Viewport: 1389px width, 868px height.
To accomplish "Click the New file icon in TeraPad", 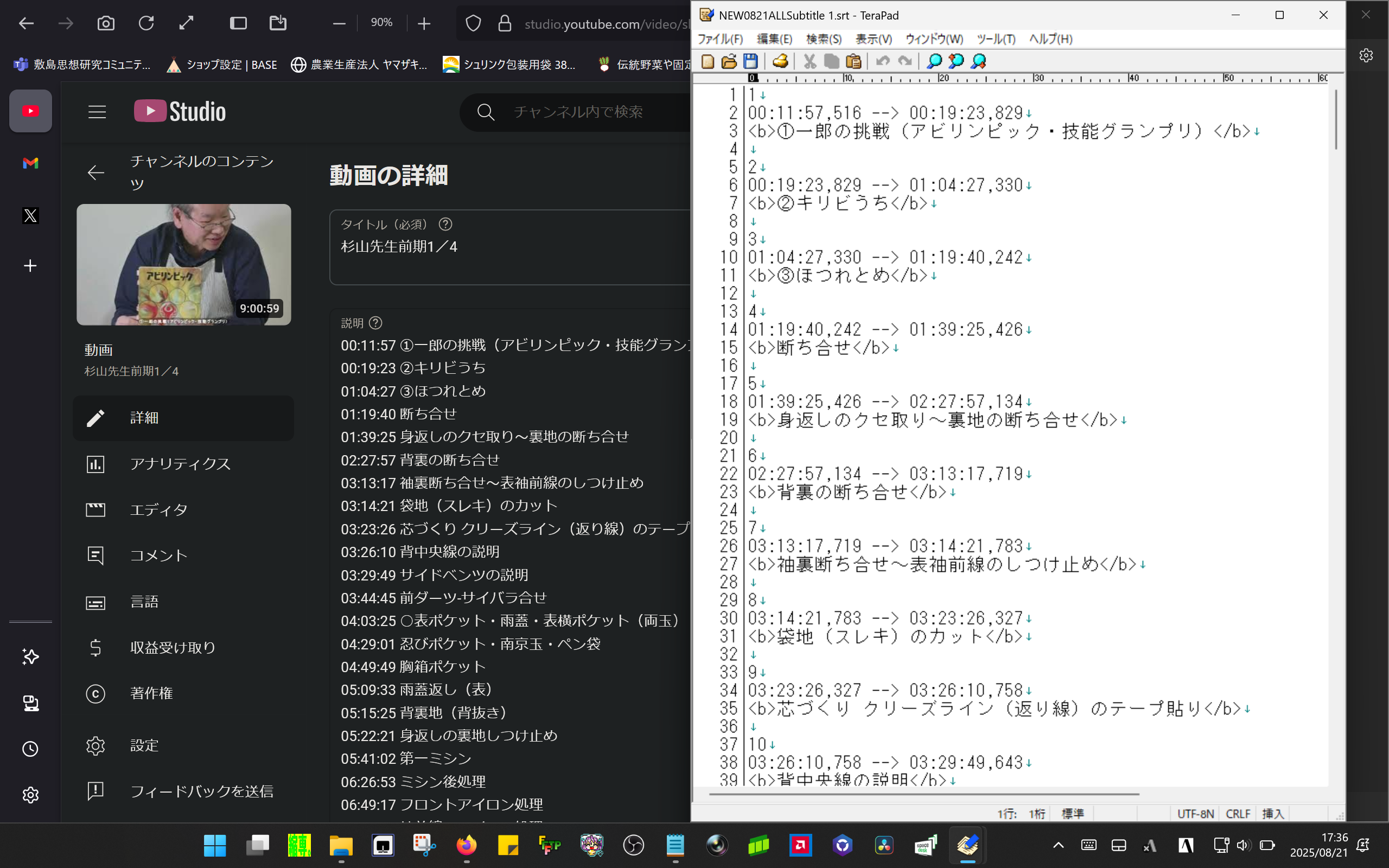I will pyautogui.click(x=708, y=61).
